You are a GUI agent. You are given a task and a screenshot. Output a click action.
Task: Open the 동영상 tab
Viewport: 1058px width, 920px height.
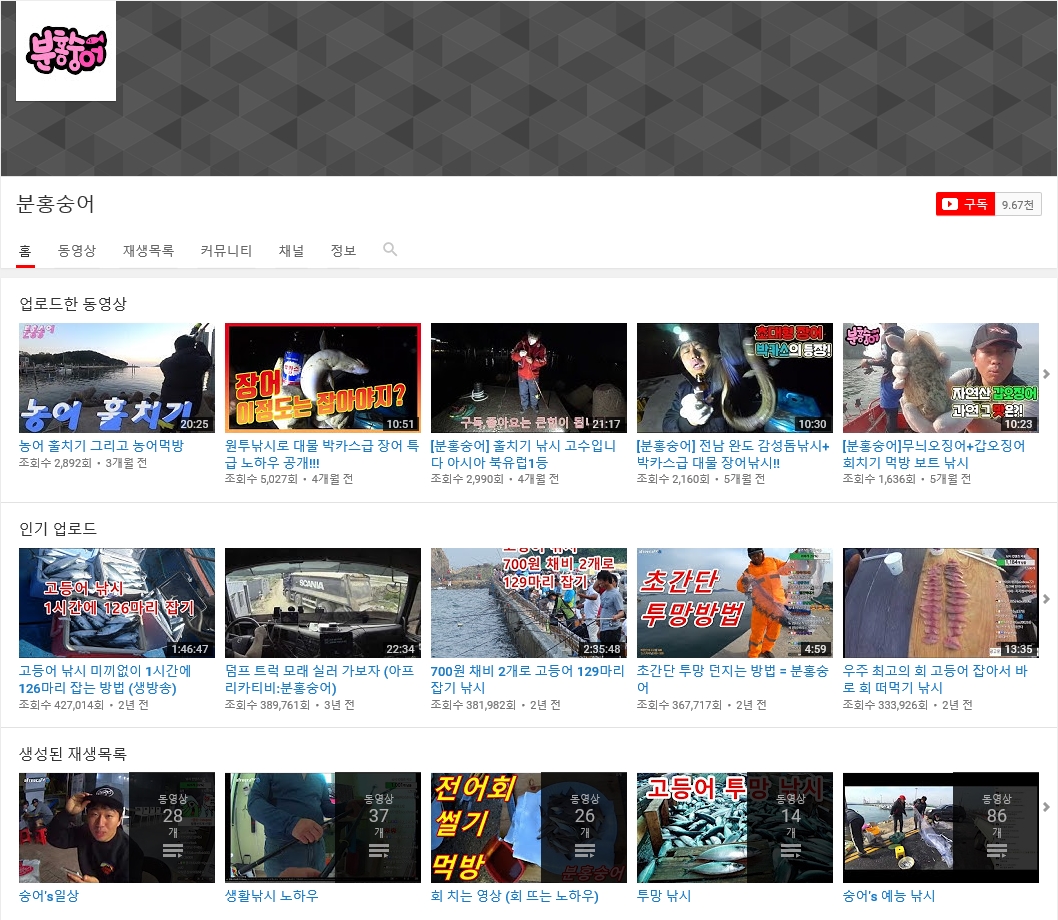pos(77,251)
